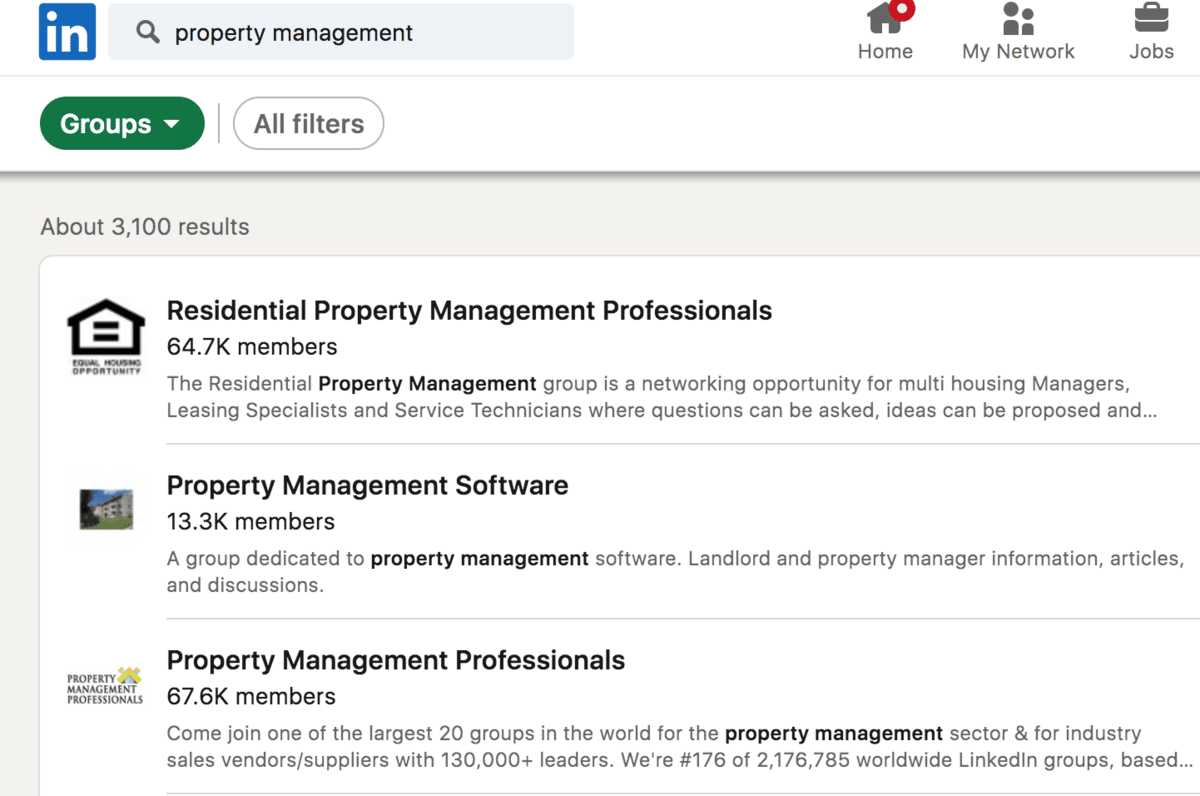The image size is (1200, 796).
Task: Select the Home navigation label
Action: [x=885, y=52]
